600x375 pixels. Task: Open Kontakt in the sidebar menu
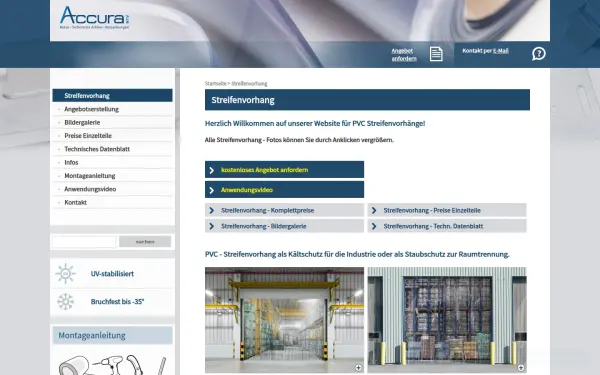(x=112, y=202)
